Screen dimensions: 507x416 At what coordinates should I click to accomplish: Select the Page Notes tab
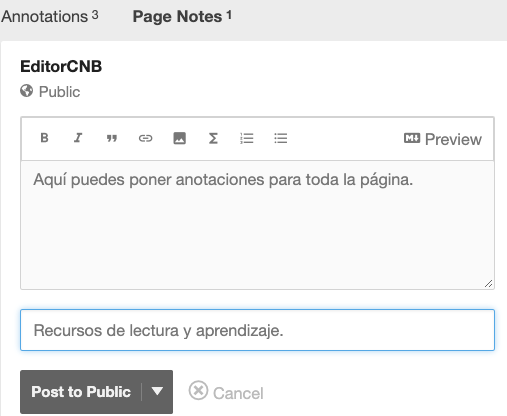point(182,16)
